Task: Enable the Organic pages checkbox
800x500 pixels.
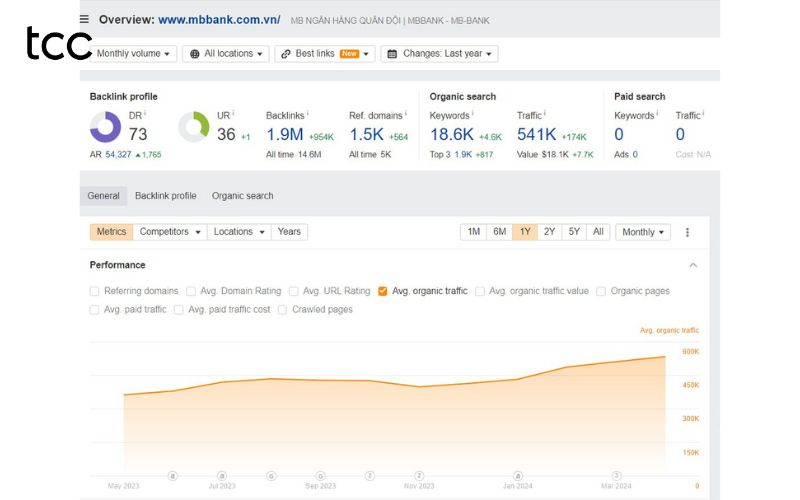Action: (x=601, y=291)
